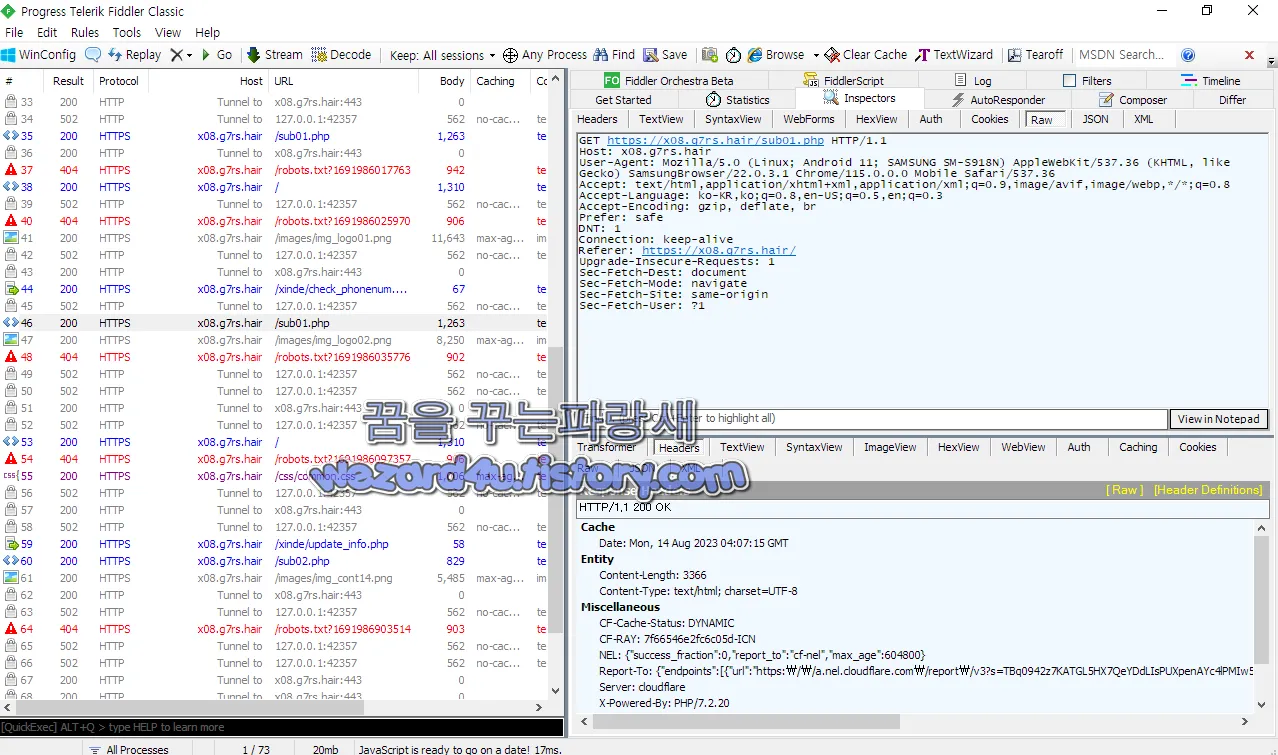This screenshot has width=1278, height=755.
Task: Select the request WebForms tab
Action: coord(809,119)
